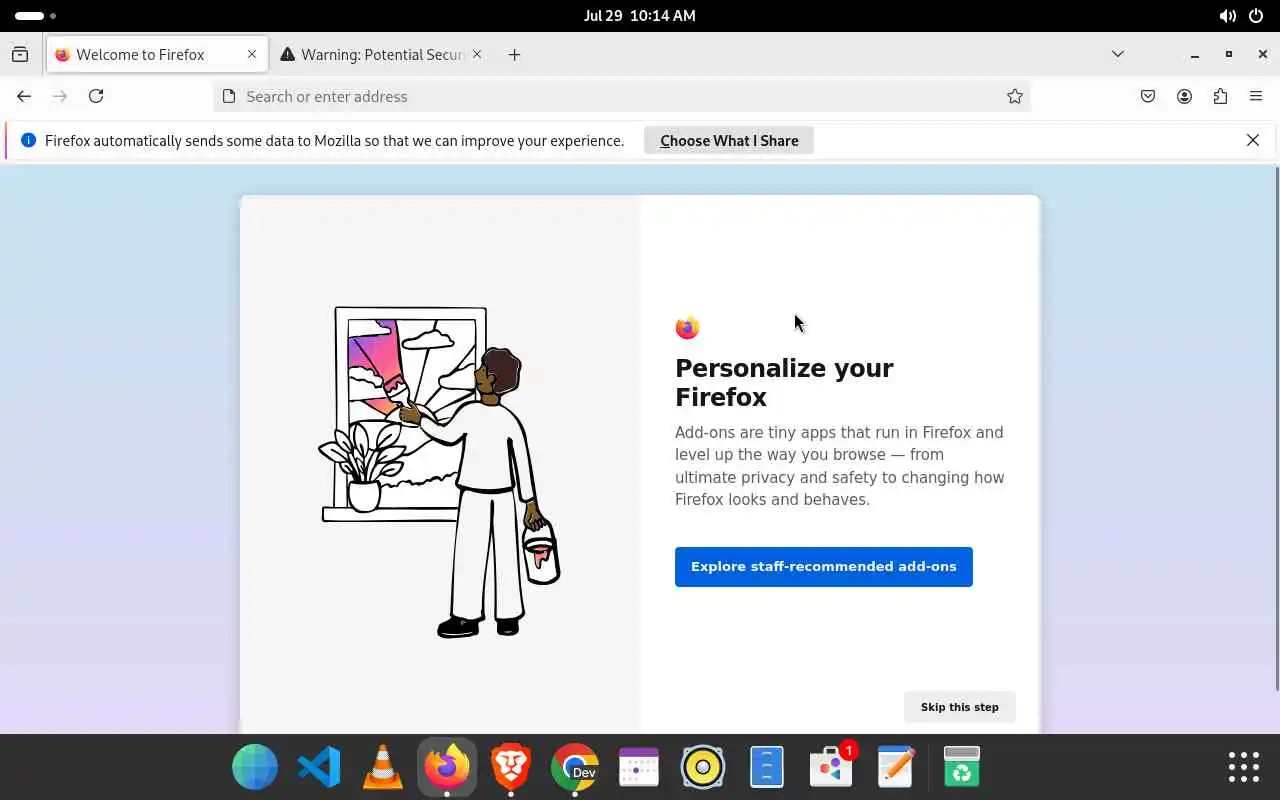Open the power menu in top bar
1280x800 pixels.
[x=1256, y=16]
